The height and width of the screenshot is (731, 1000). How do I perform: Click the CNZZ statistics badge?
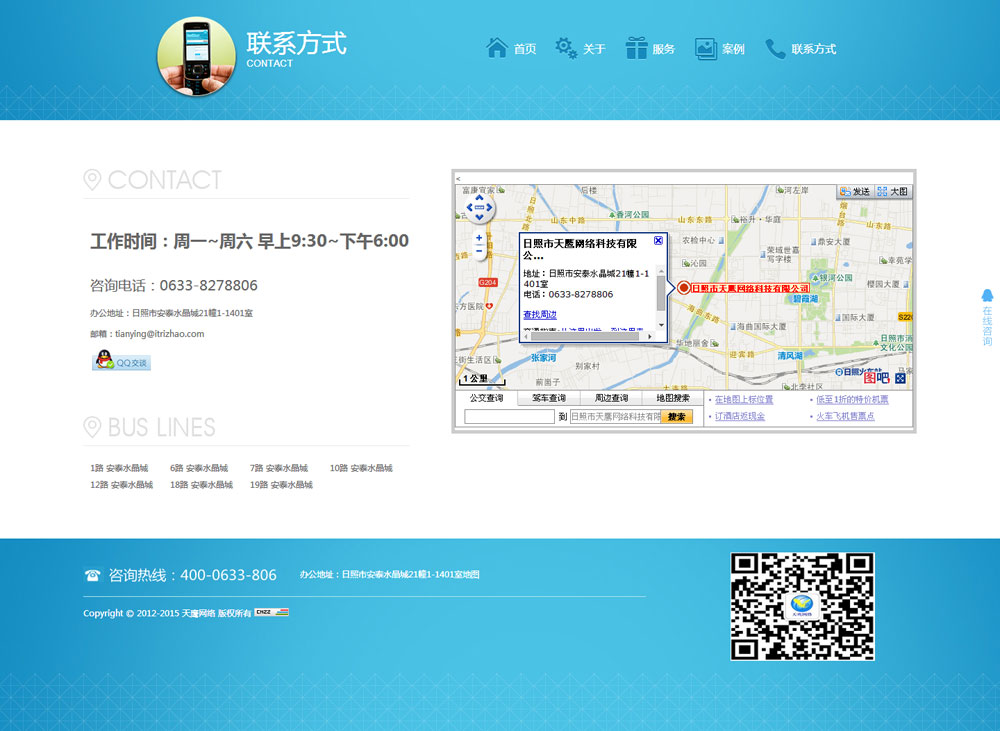tap(272, 612)
